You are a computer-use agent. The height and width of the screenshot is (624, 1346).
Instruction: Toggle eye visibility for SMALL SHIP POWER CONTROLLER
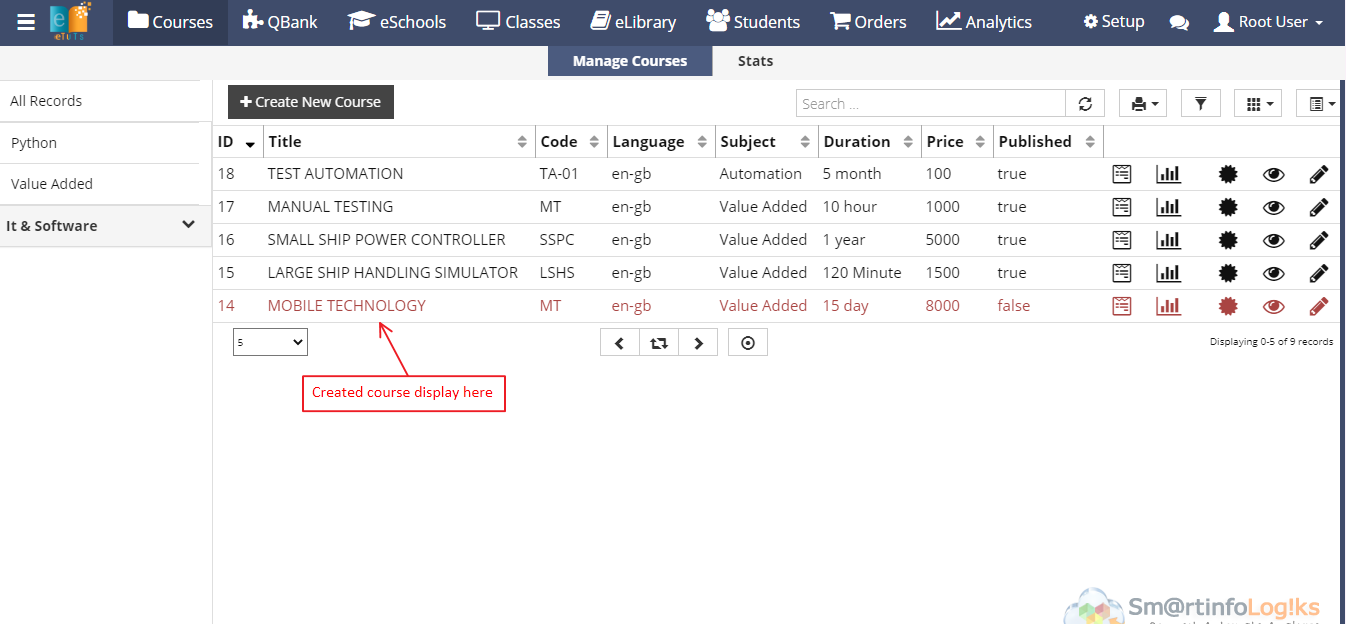click(1273, 240)
